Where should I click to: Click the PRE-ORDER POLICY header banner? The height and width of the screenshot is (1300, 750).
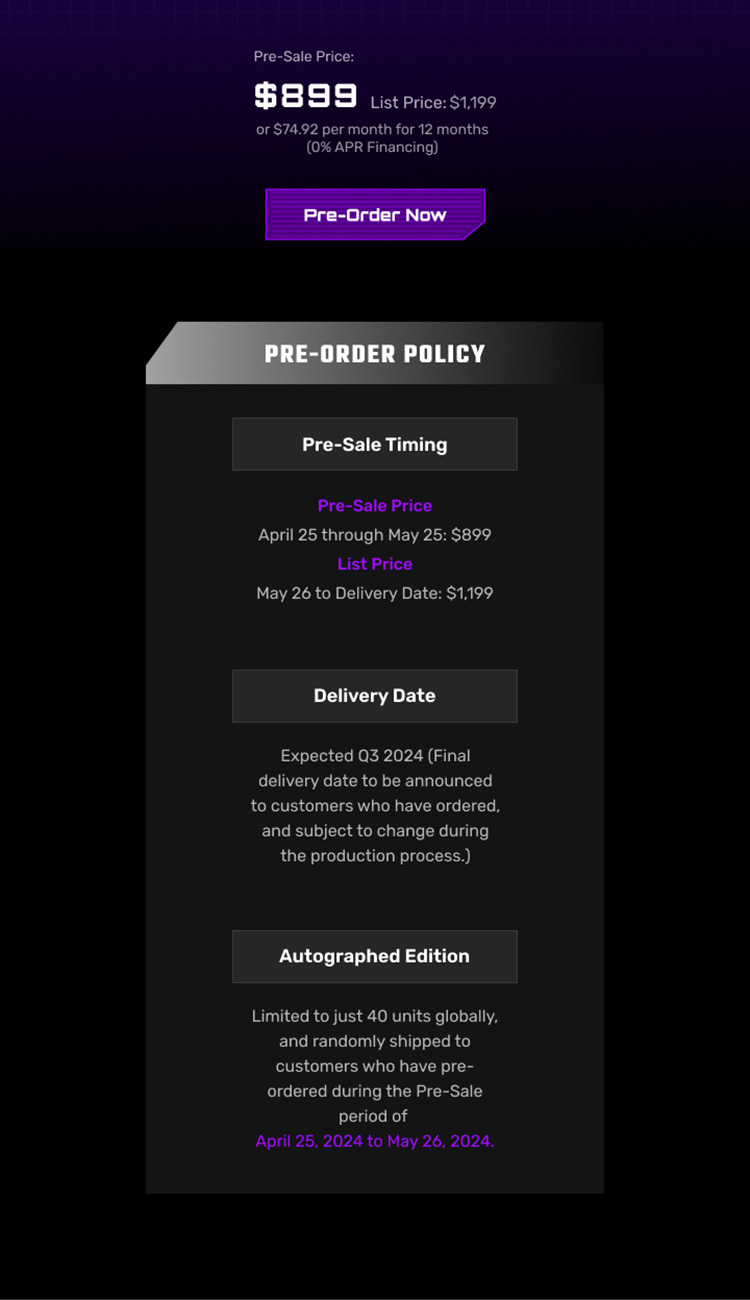point(375,354)
